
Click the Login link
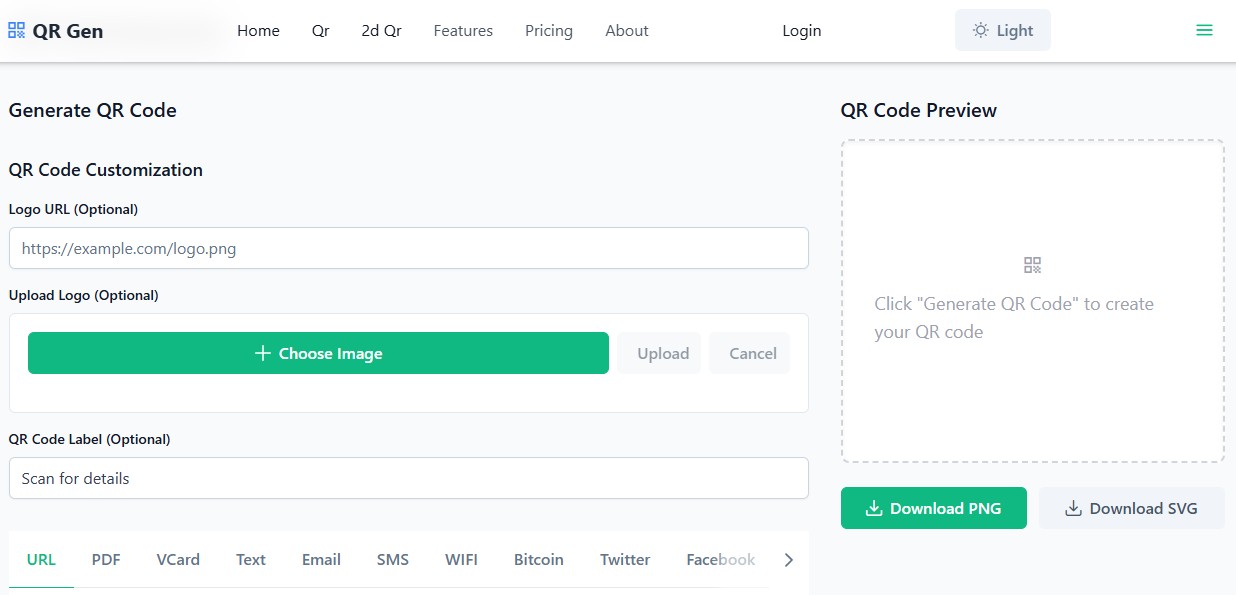(x=801, y=31)
